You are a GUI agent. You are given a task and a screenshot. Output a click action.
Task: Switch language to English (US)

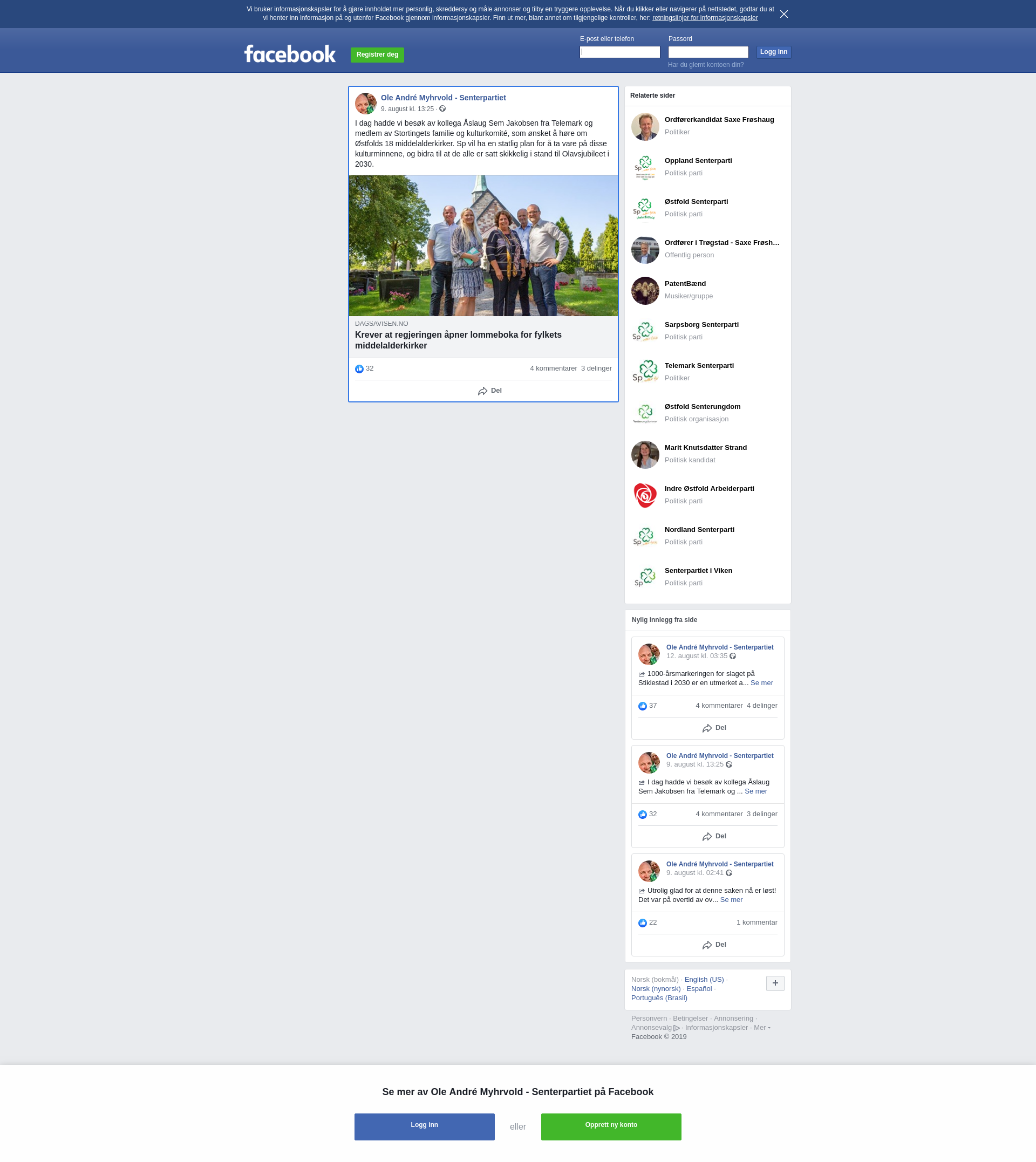pos(704,979)
